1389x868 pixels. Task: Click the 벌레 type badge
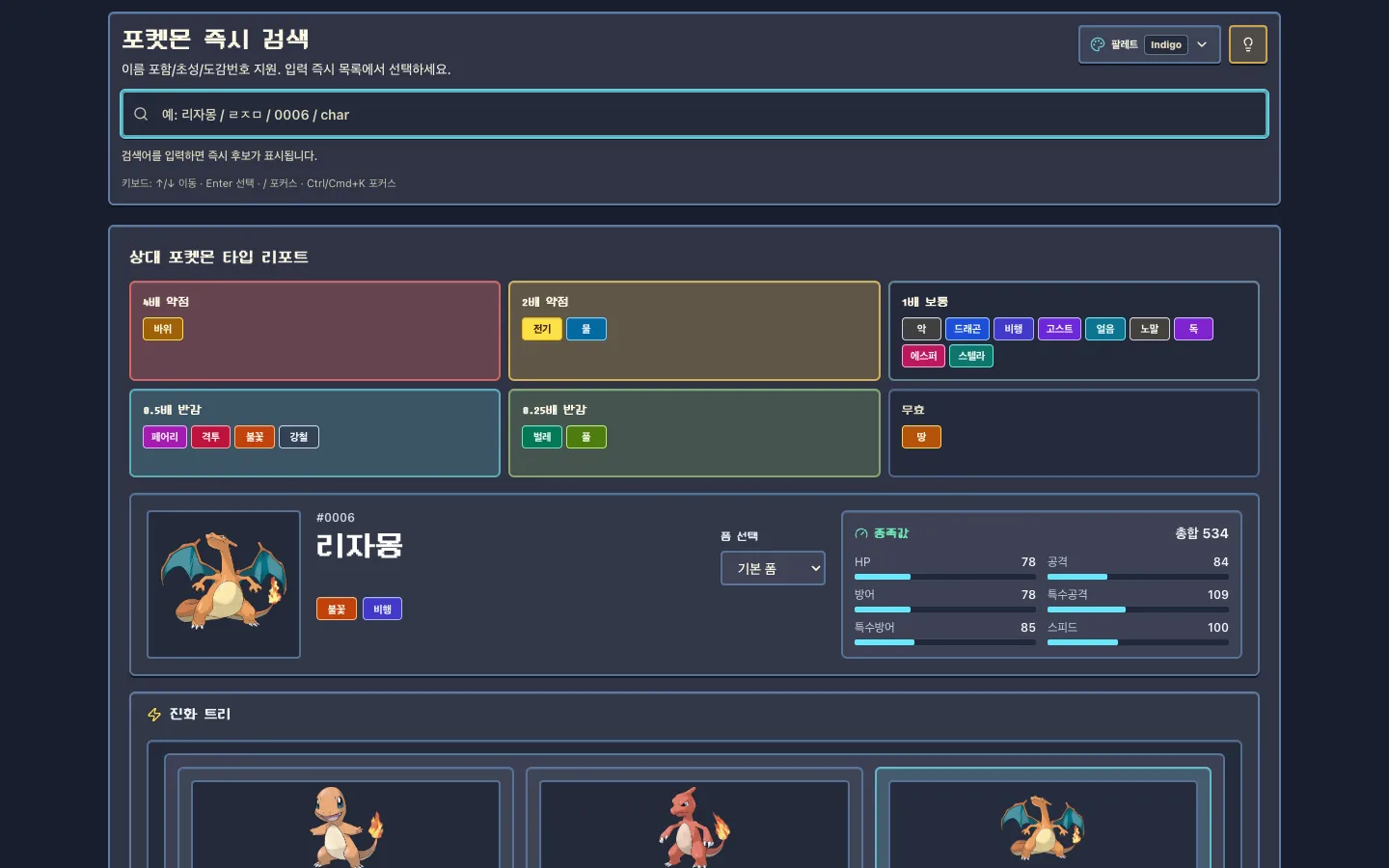[x=542, y=437]
